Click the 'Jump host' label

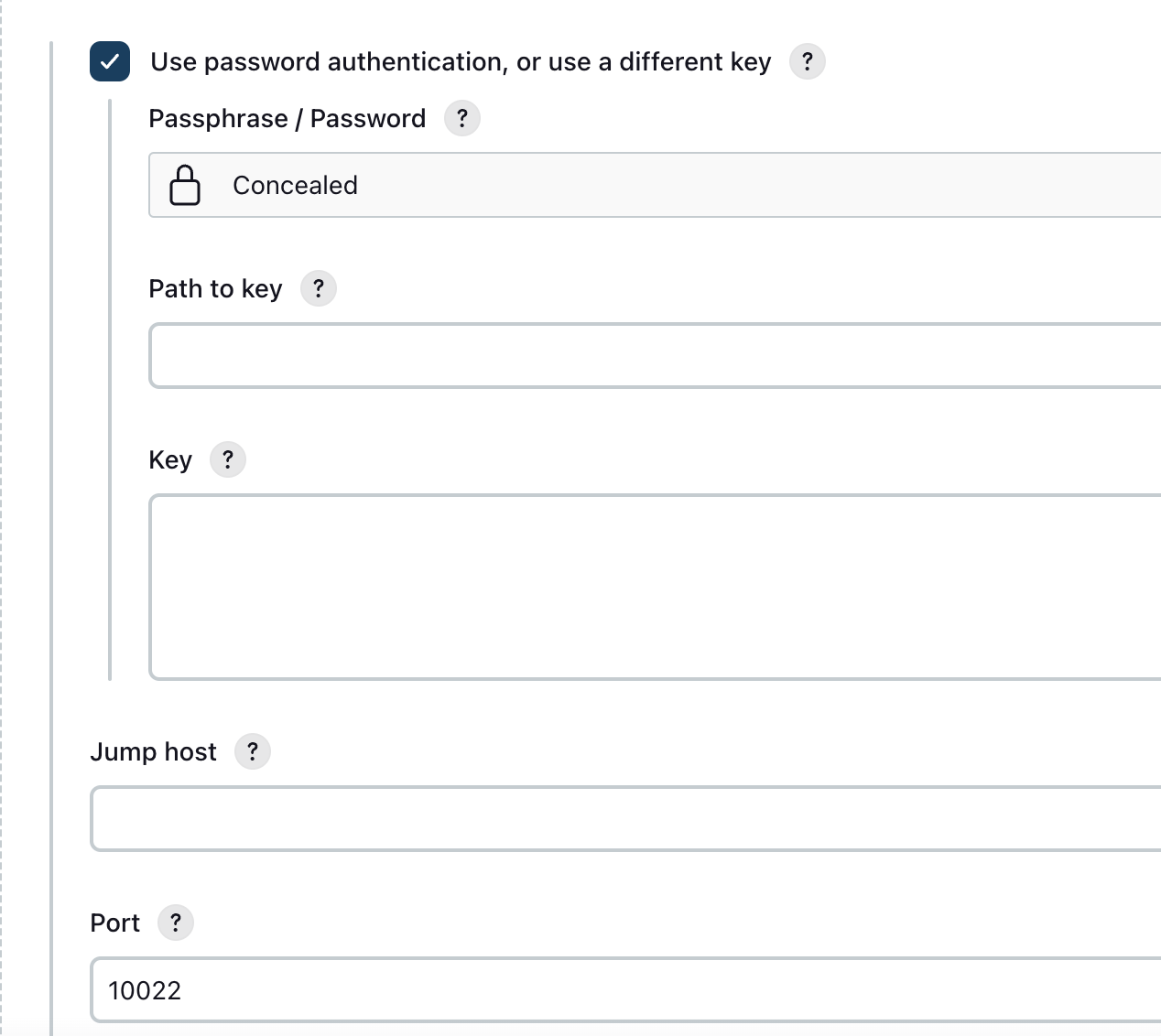click(x=153, y=751)
